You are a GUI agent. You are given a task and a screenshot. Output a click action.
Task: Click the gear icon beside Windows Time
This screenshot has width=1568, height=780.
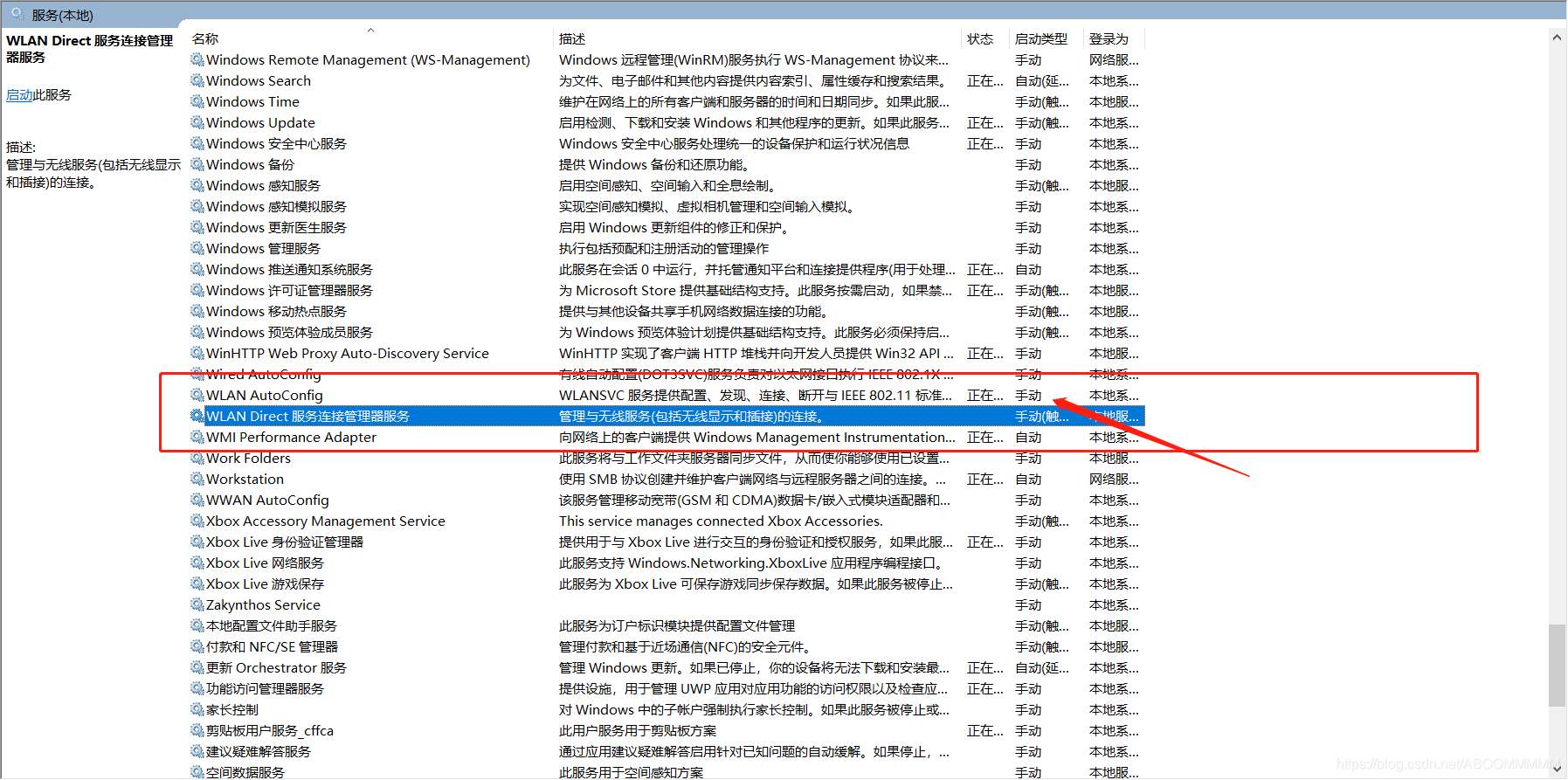[197, 101]
